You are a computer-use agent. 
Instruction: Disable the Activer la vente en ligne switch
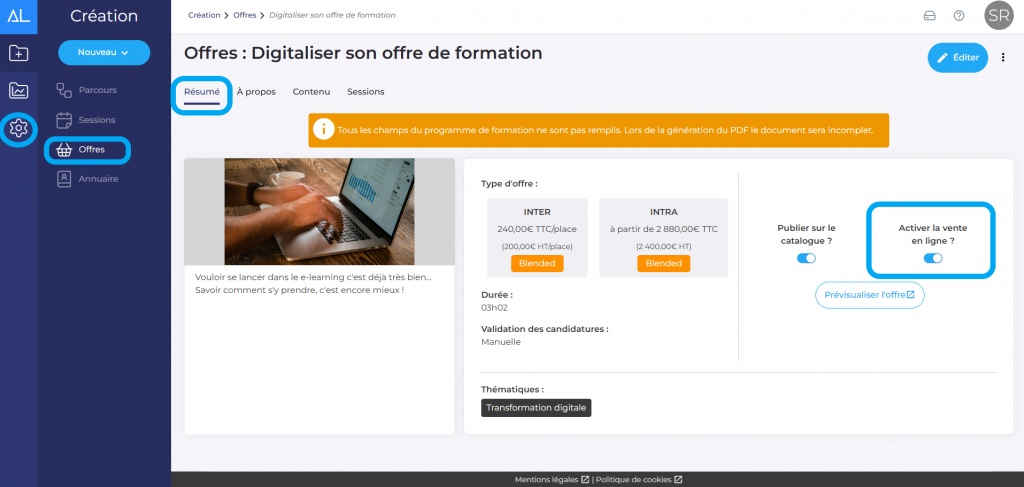[933, 258]
